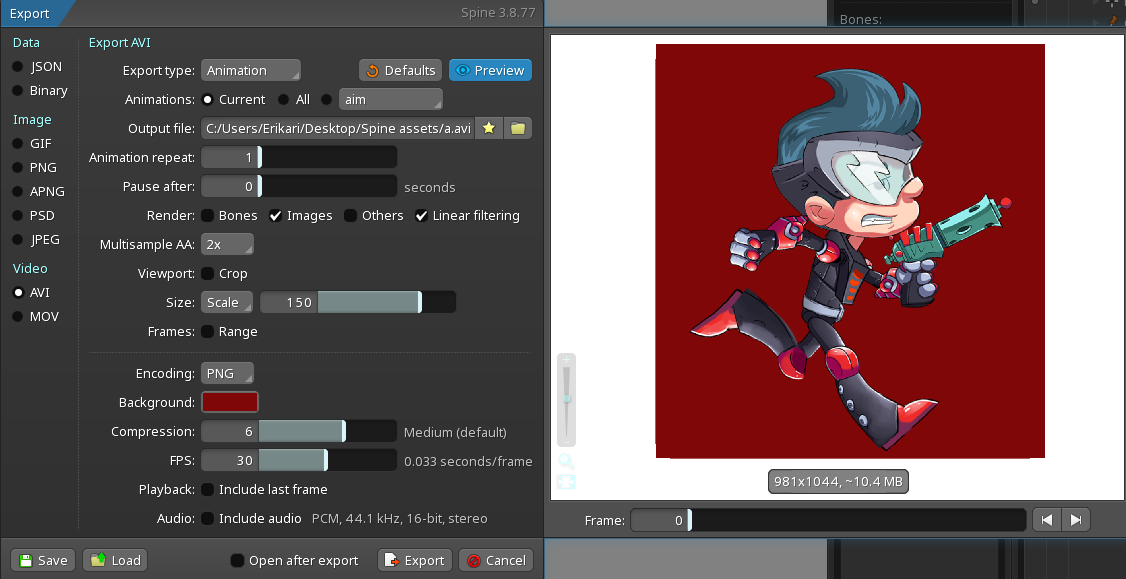Select the radio button beside aim dropdown
This screenshot has height=579, width=1126.
pyautogui.click(x=327, y=100)
